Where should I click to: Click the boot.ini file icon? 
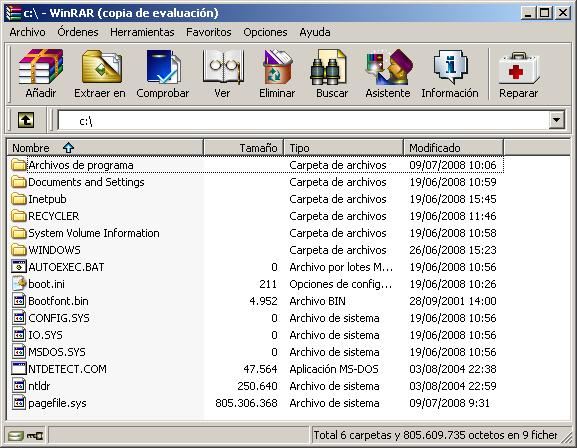click(19, 284)
